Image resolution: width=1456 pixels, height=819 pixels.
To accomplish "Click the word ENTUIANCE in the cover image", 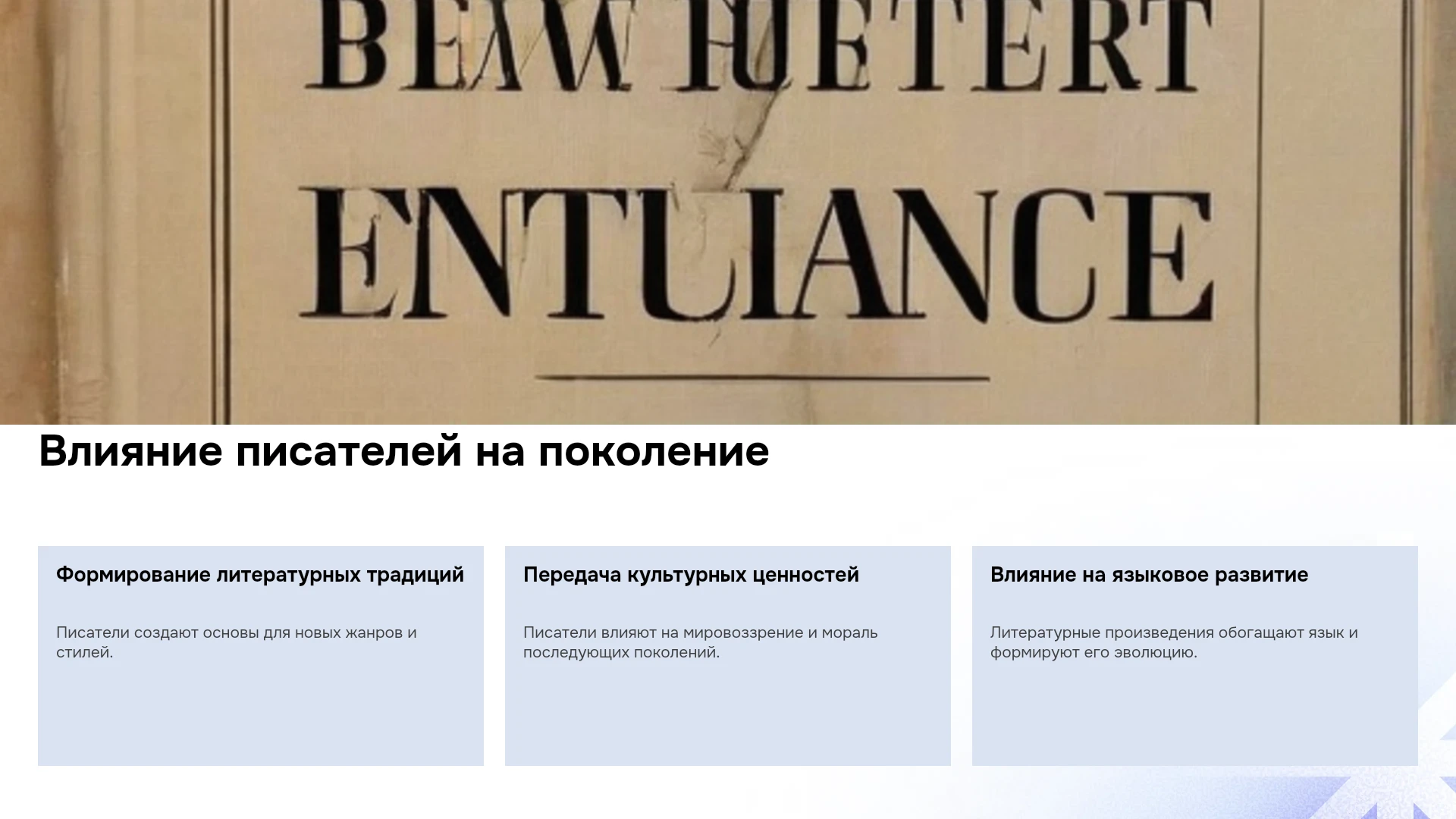I will (756, 254).
